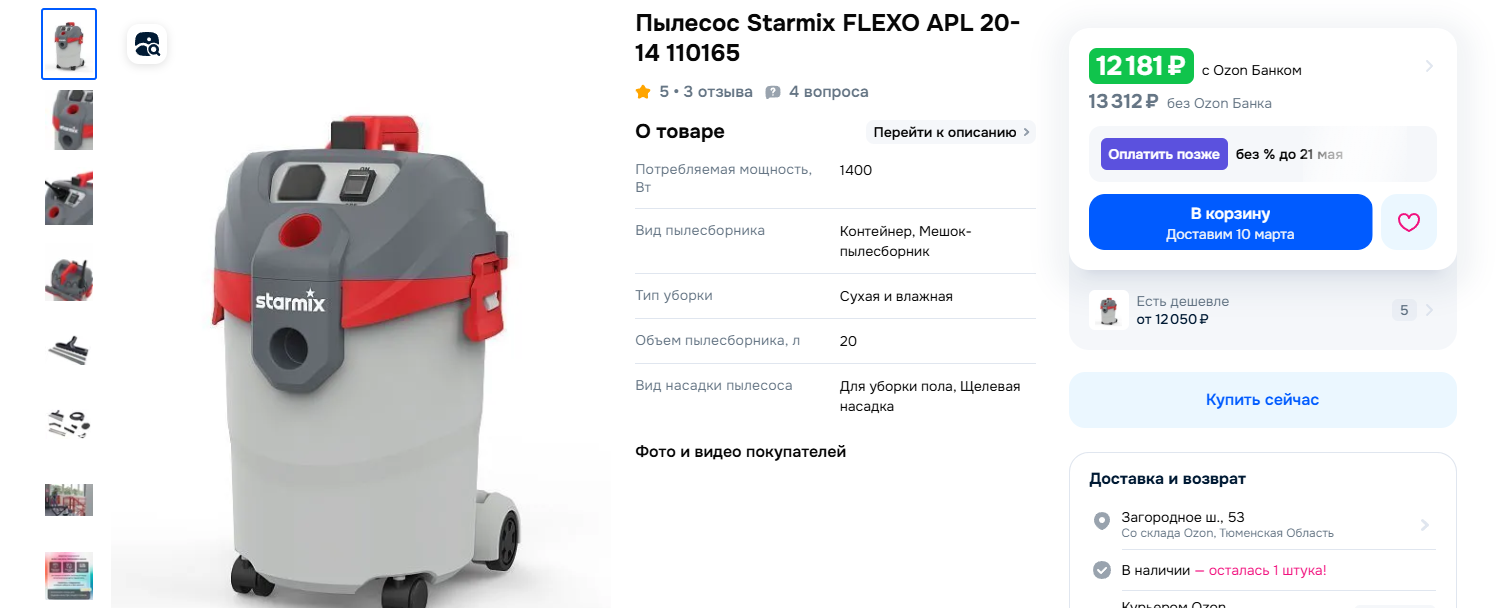Image resolution: width=1502 pixels, height=608 pixels.
Task: Open cheaper offers via the Есть дешевле chevron
Action: tap(1429, 310)
